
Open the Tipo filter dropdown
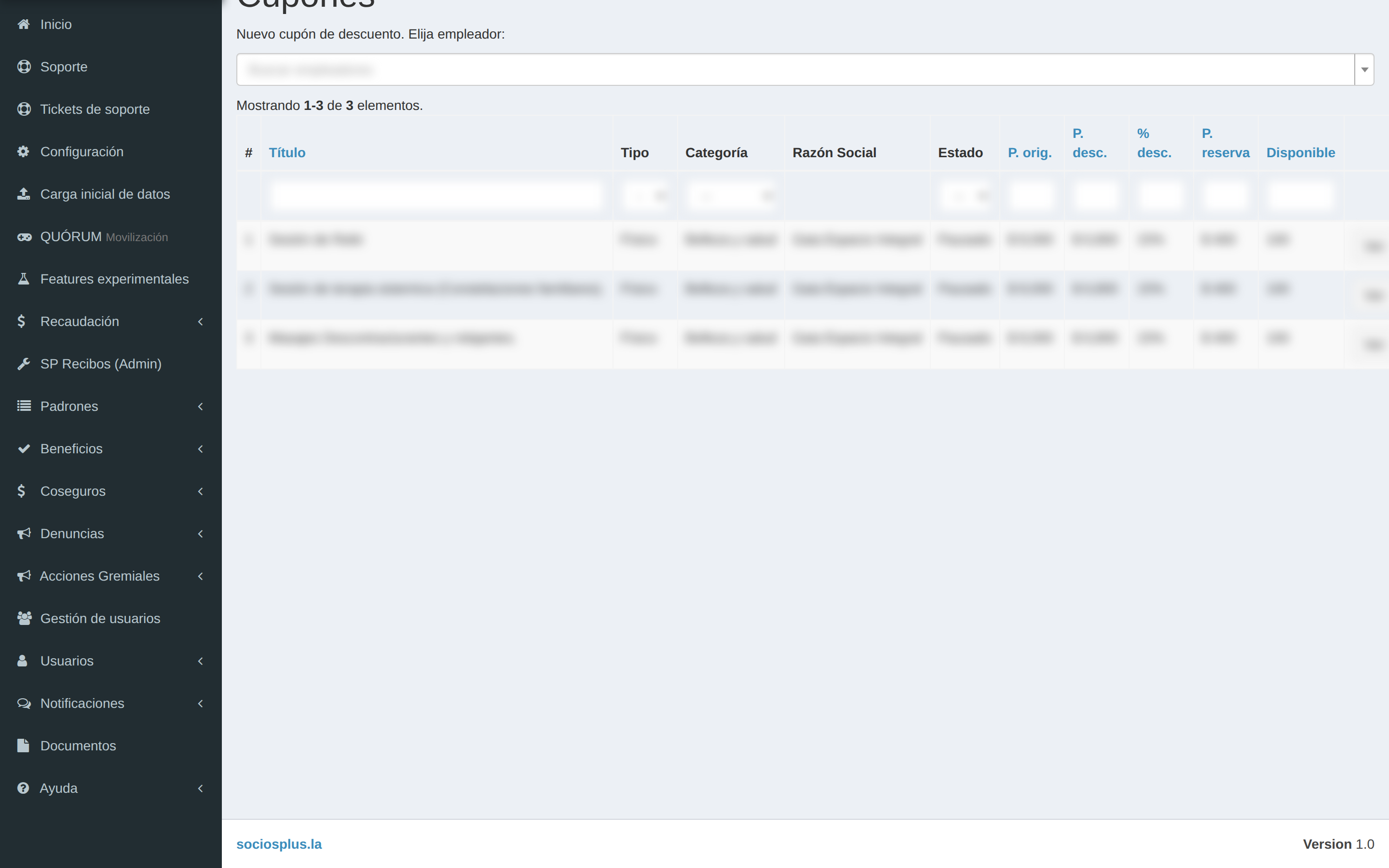coord(645,196)
